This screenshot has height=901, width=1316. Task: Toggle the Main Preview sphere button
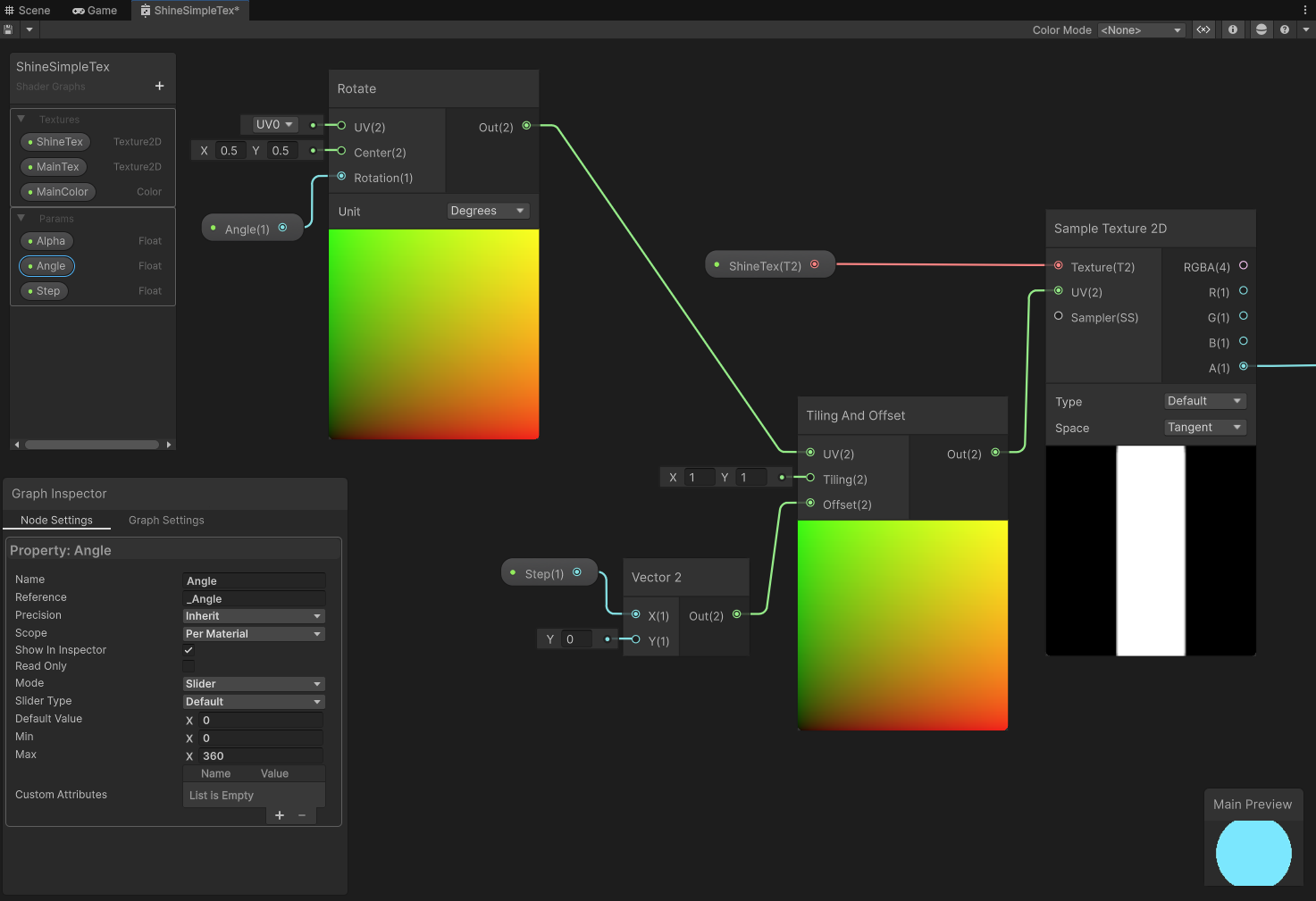[1261, 29]
